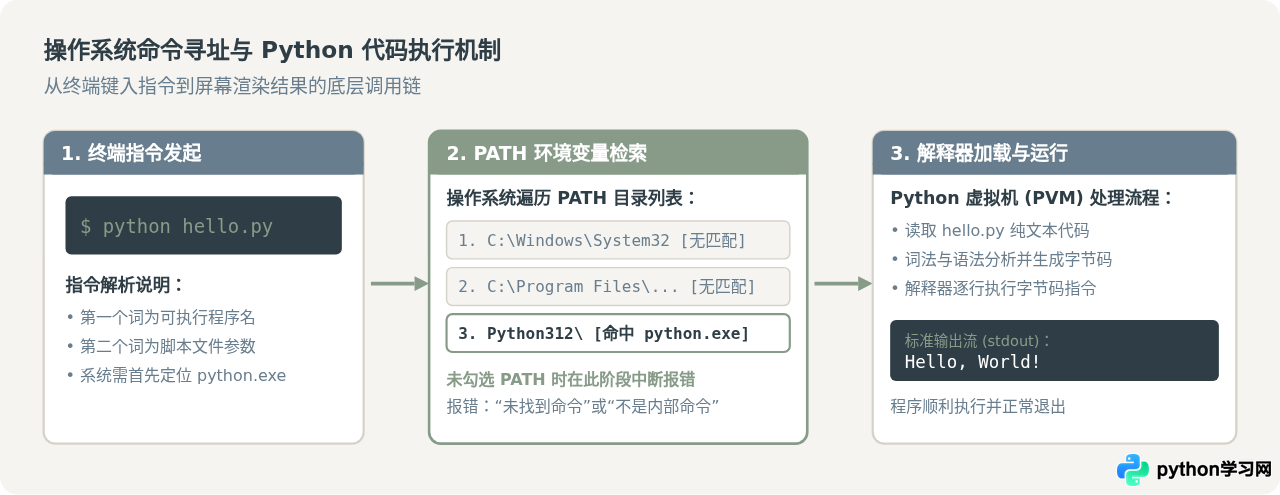1280x495 pixels.
Task: Click the title 操作系统命令寻址与 Python 代码执行机制
Action: (x=272, y=50)
